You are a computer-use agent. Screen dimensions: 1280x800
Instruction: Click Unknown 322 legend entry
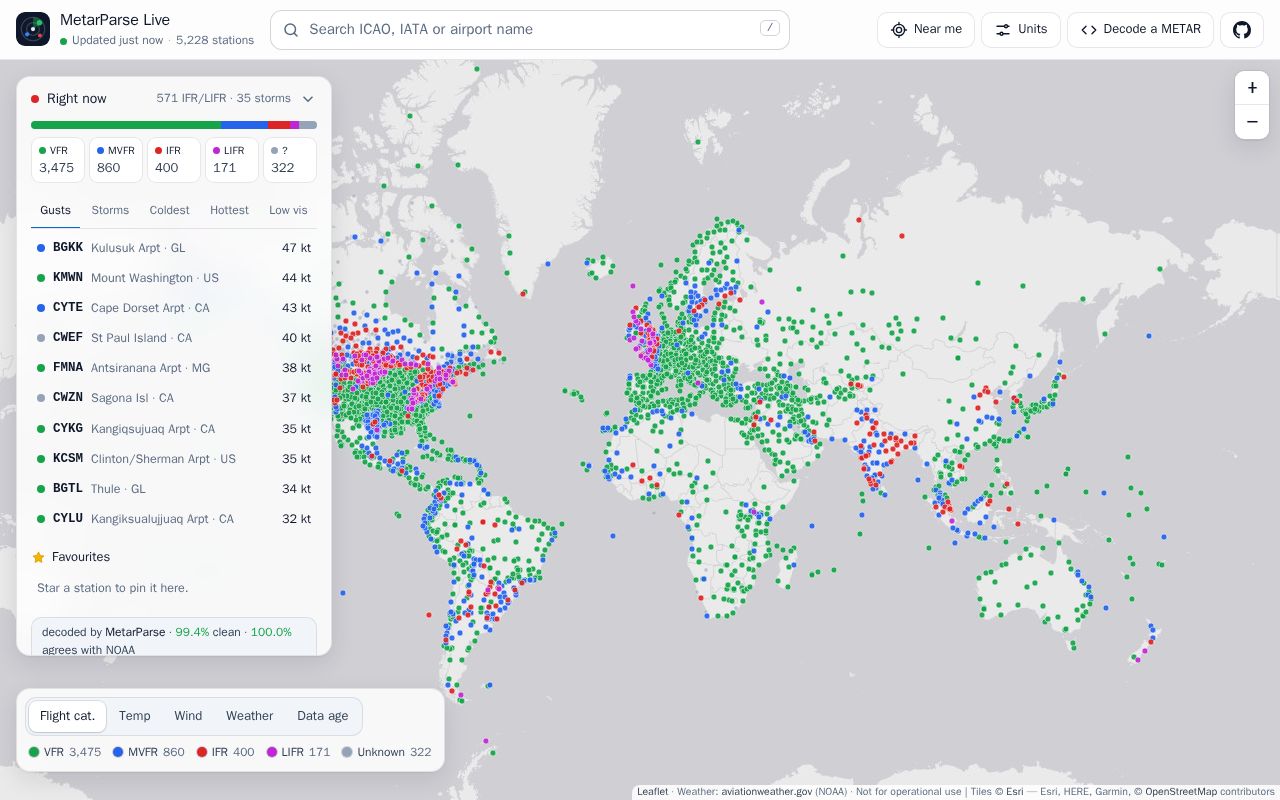pyautogui.click(x=386, y=752)
